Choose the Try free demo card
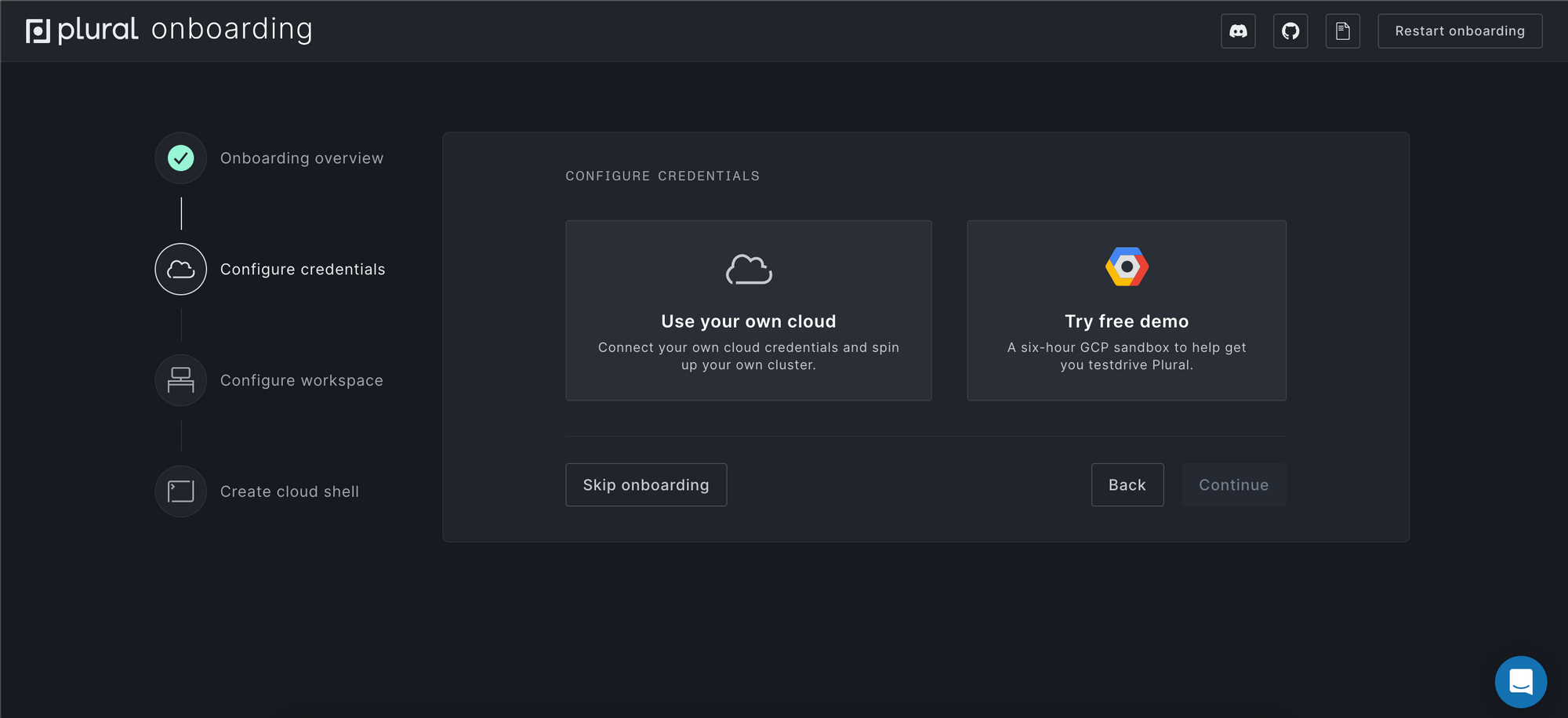This screenshot has width=1568, height=718. coord(1127,310)
